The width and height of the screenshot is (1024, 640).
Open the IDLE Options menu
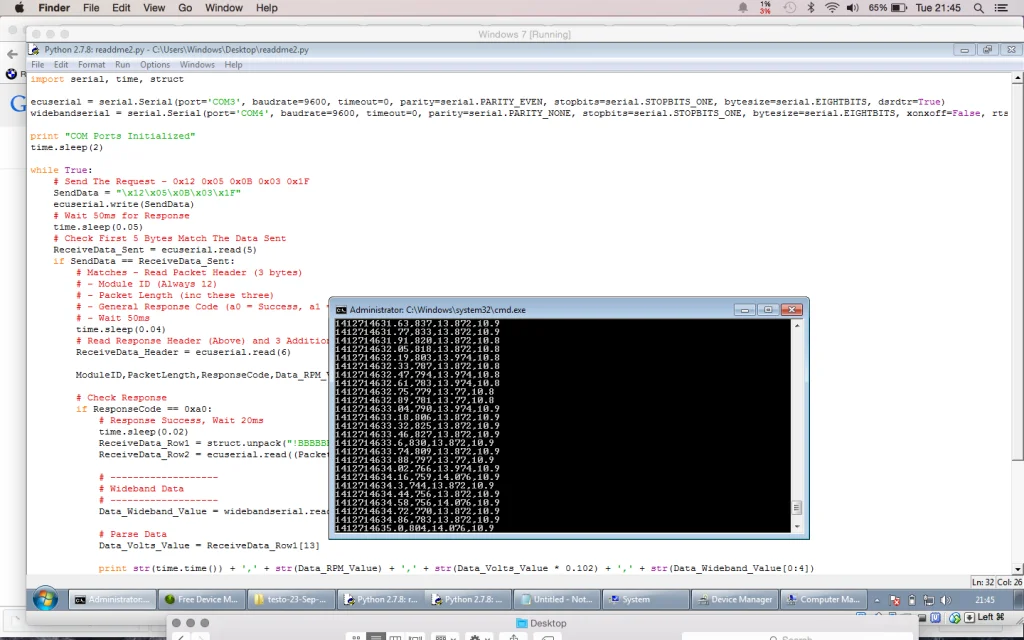[x=155, y=65]
